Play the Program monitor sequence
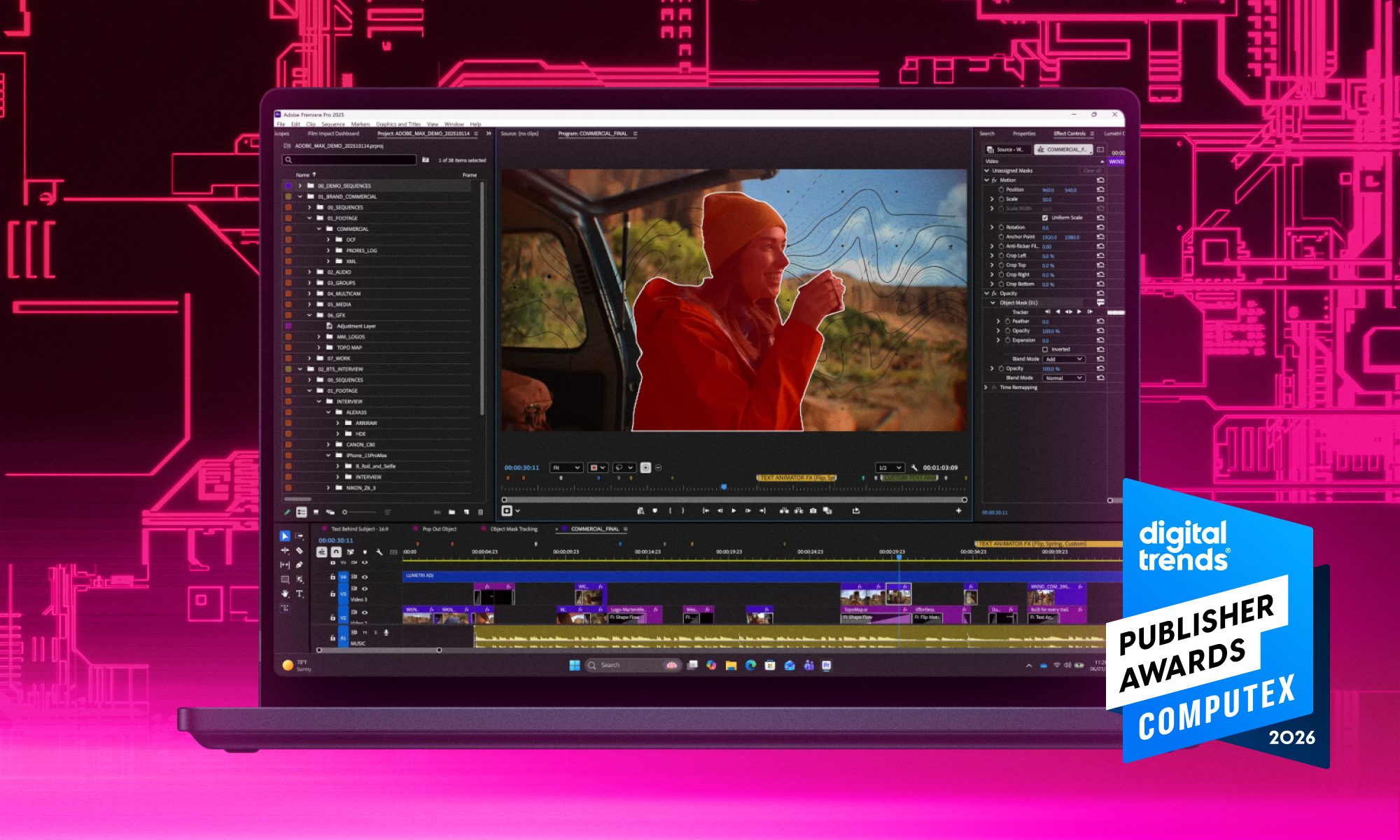Image resolution: width=1400 pixels, height=840 pixels. 734,511
